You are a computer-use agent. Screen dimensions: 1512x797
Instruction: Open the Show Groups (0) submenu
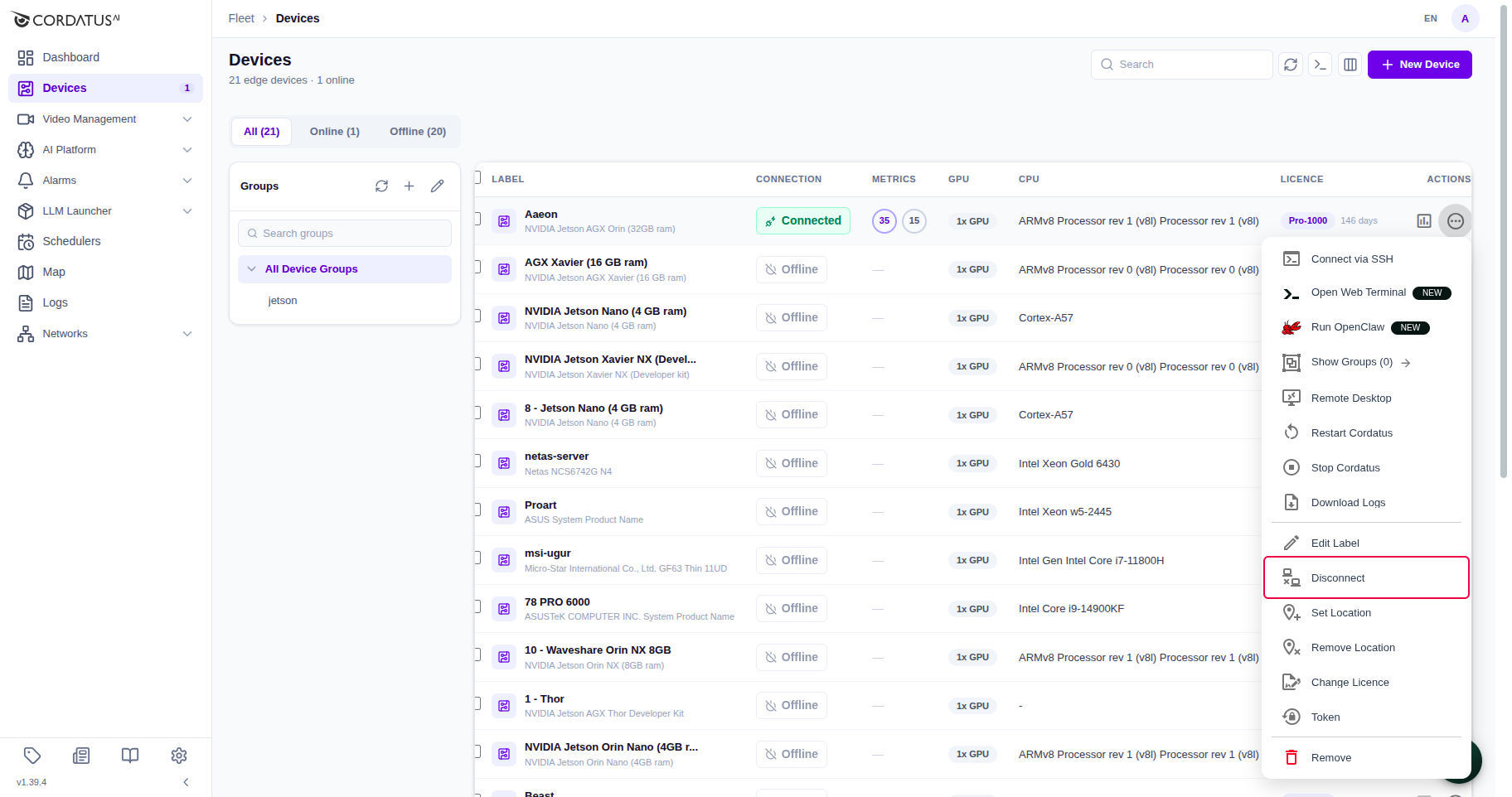point(1366,362)
